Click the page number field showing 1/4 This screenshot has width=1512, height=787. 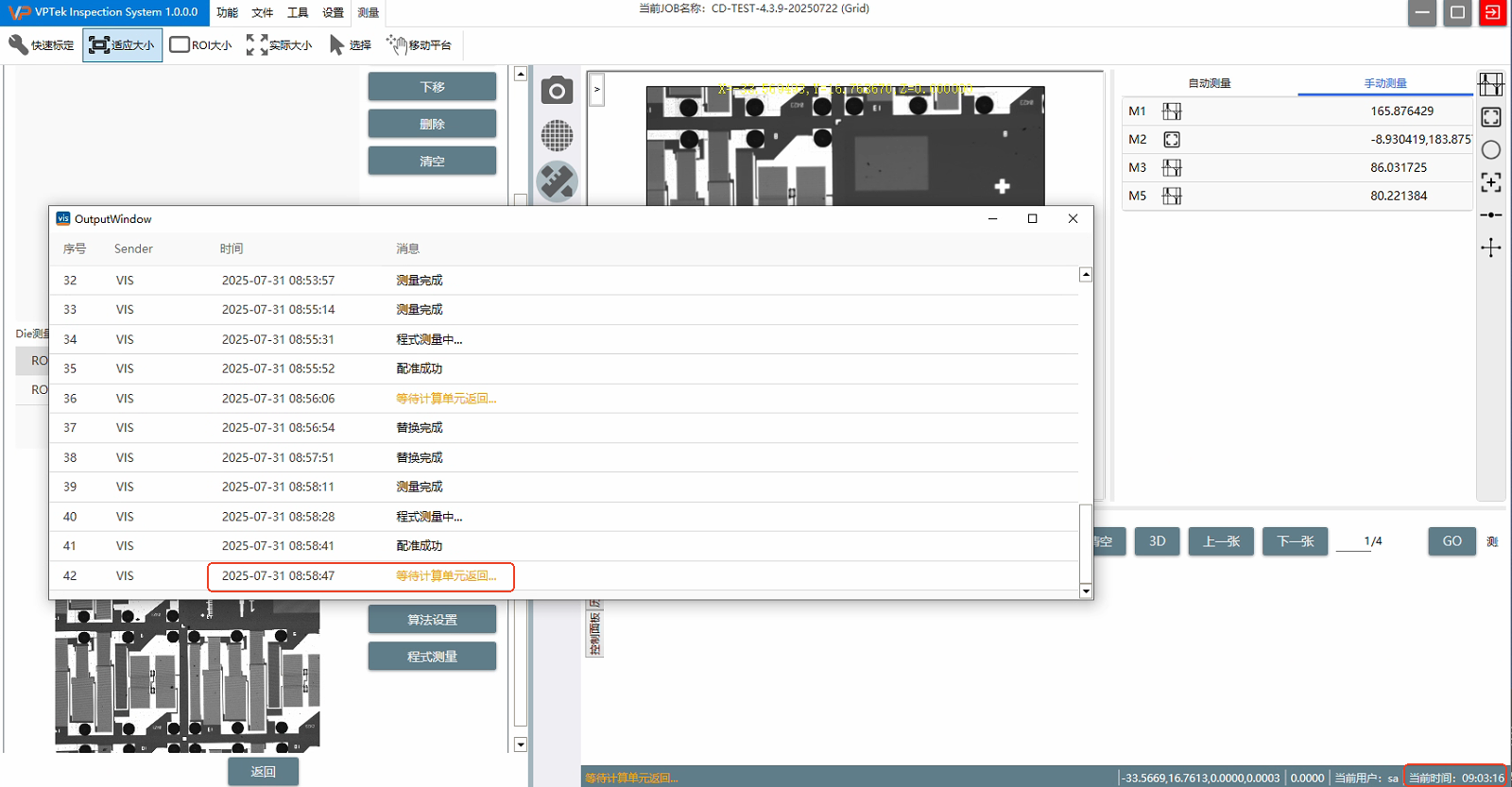[x=1372, y=541]
